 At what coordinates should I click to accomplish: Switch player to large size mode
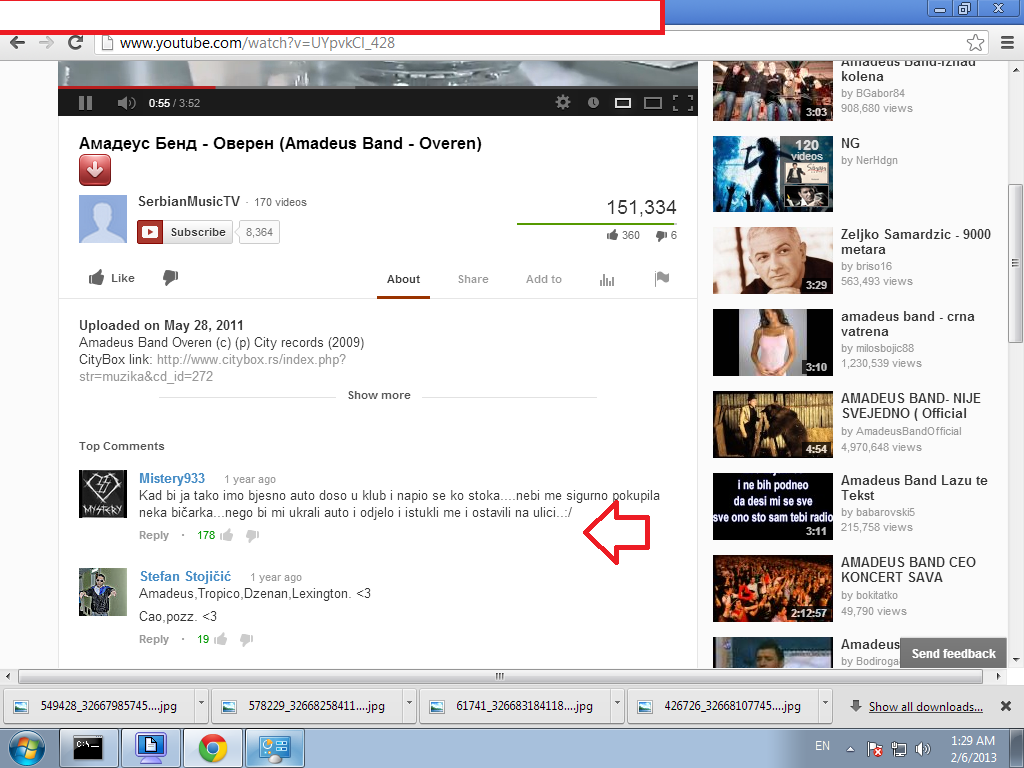[x=653, y=103]
